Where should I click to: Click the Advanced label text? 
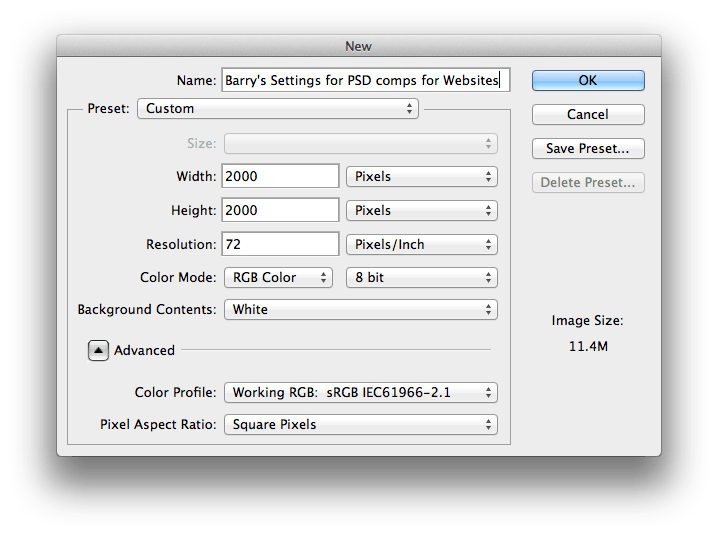pyautogui.click(x=144, y=350)
